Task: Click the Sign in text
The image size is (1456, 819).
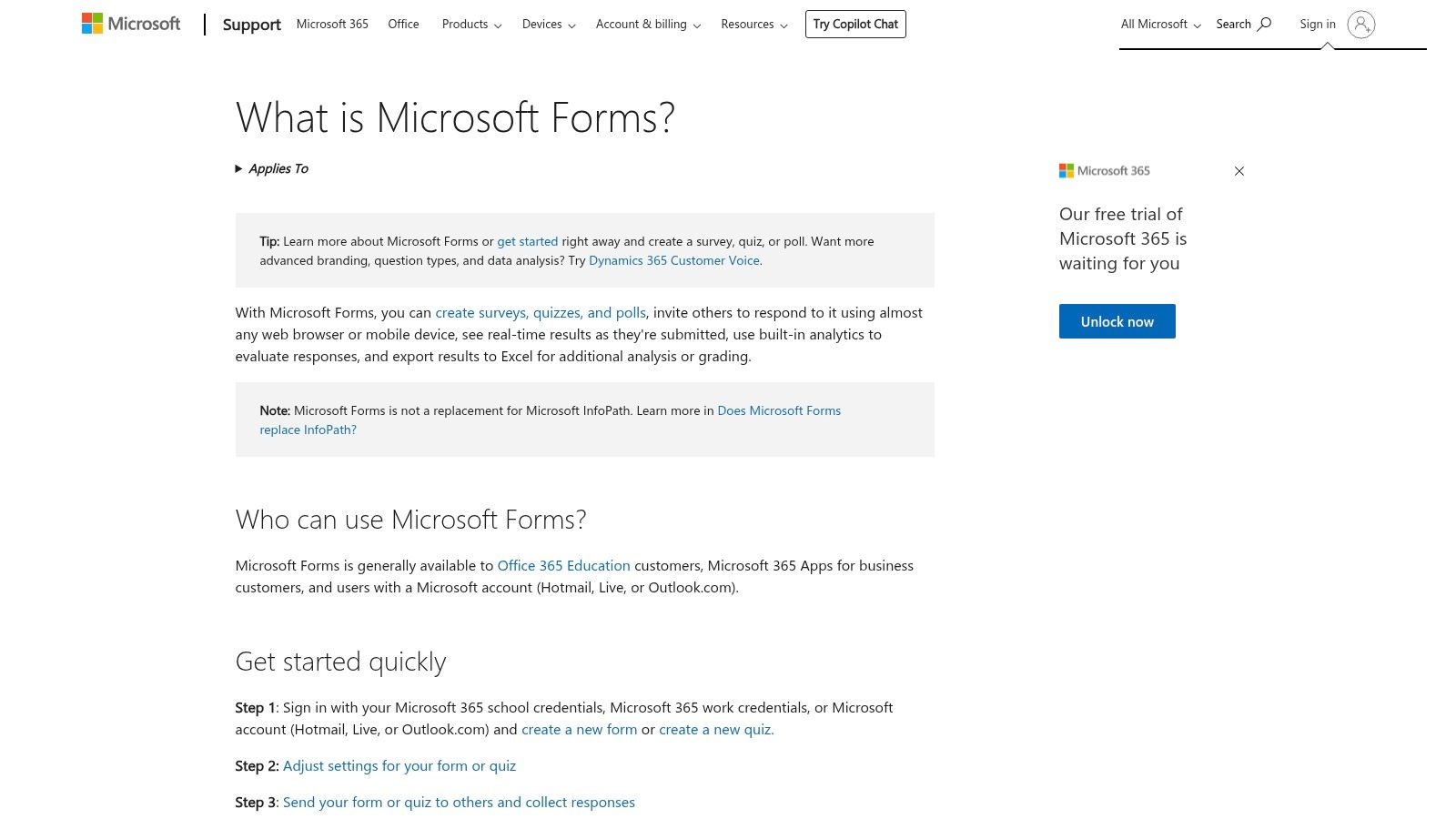Action: coord(1318,25)
